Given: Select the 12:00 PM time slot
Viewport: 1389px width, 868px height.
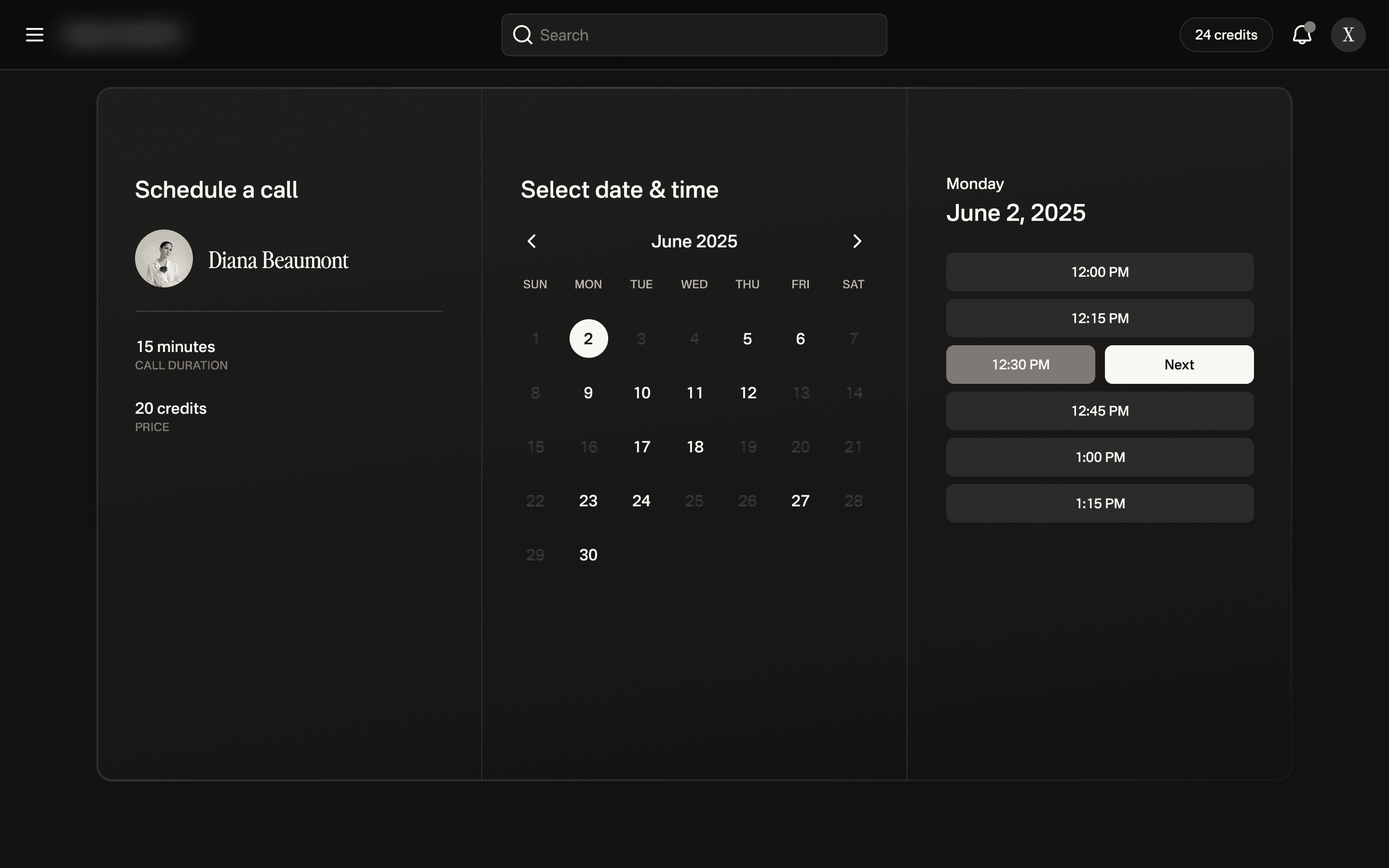Looking at the screenshot, I should point(1099,272).
